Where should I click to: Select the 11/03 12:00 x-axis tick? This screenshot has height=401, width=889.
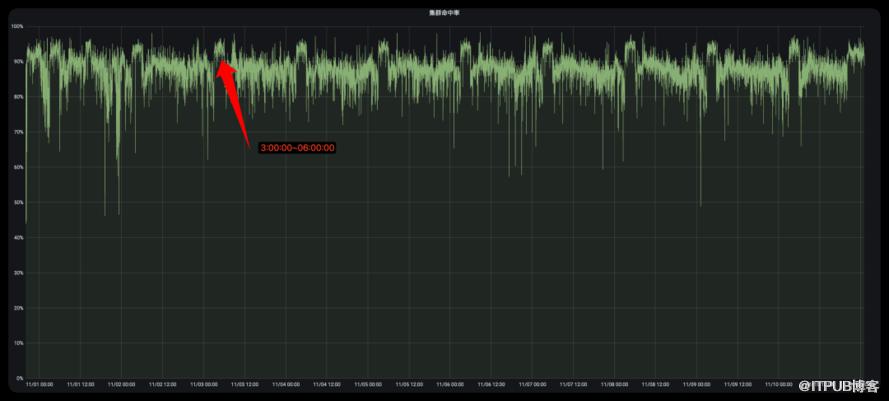pyautogui.click(x=245, y=385)
